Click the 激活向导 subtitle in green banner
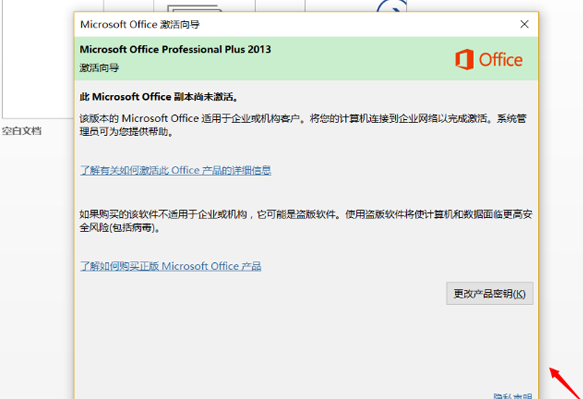The width and height of the screenshot is (583, 399). (99, 68)
